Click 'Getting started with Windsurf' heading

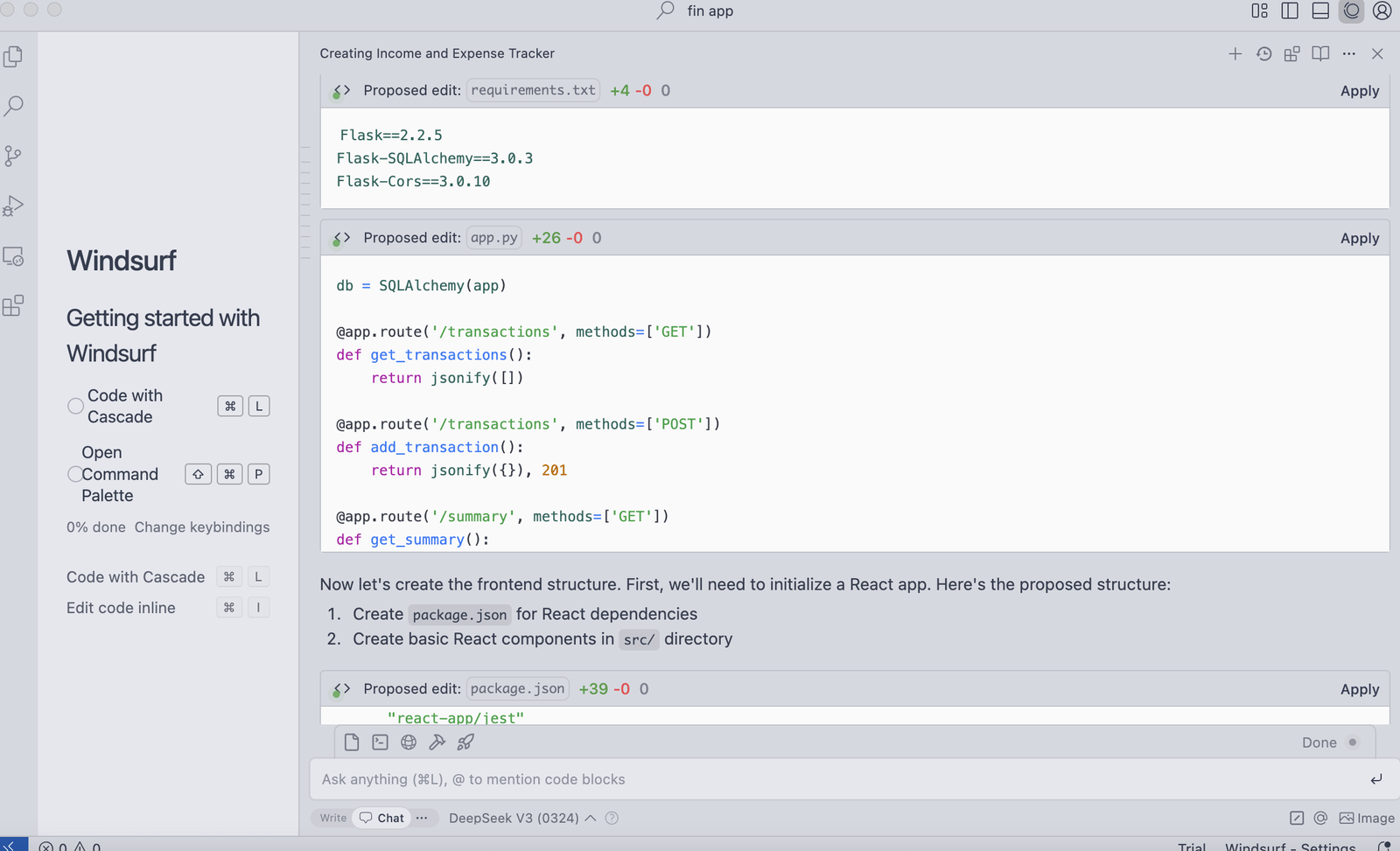[163, 336]
